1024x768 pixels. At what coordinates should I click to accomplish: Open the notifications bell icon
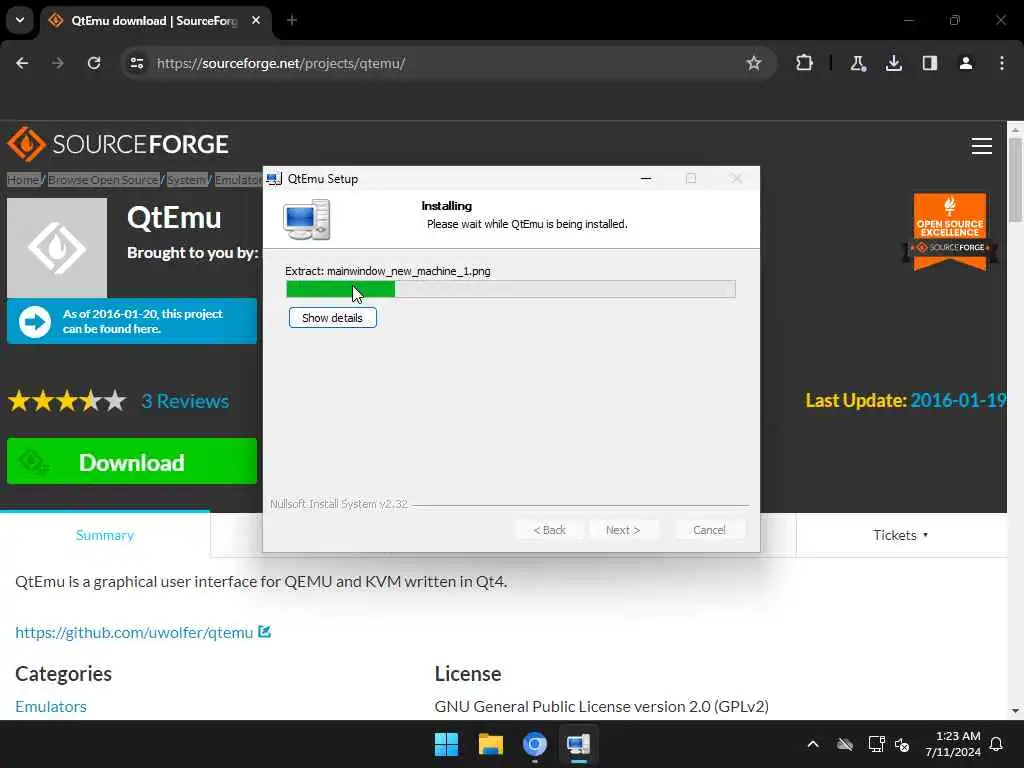coord(997,744)
